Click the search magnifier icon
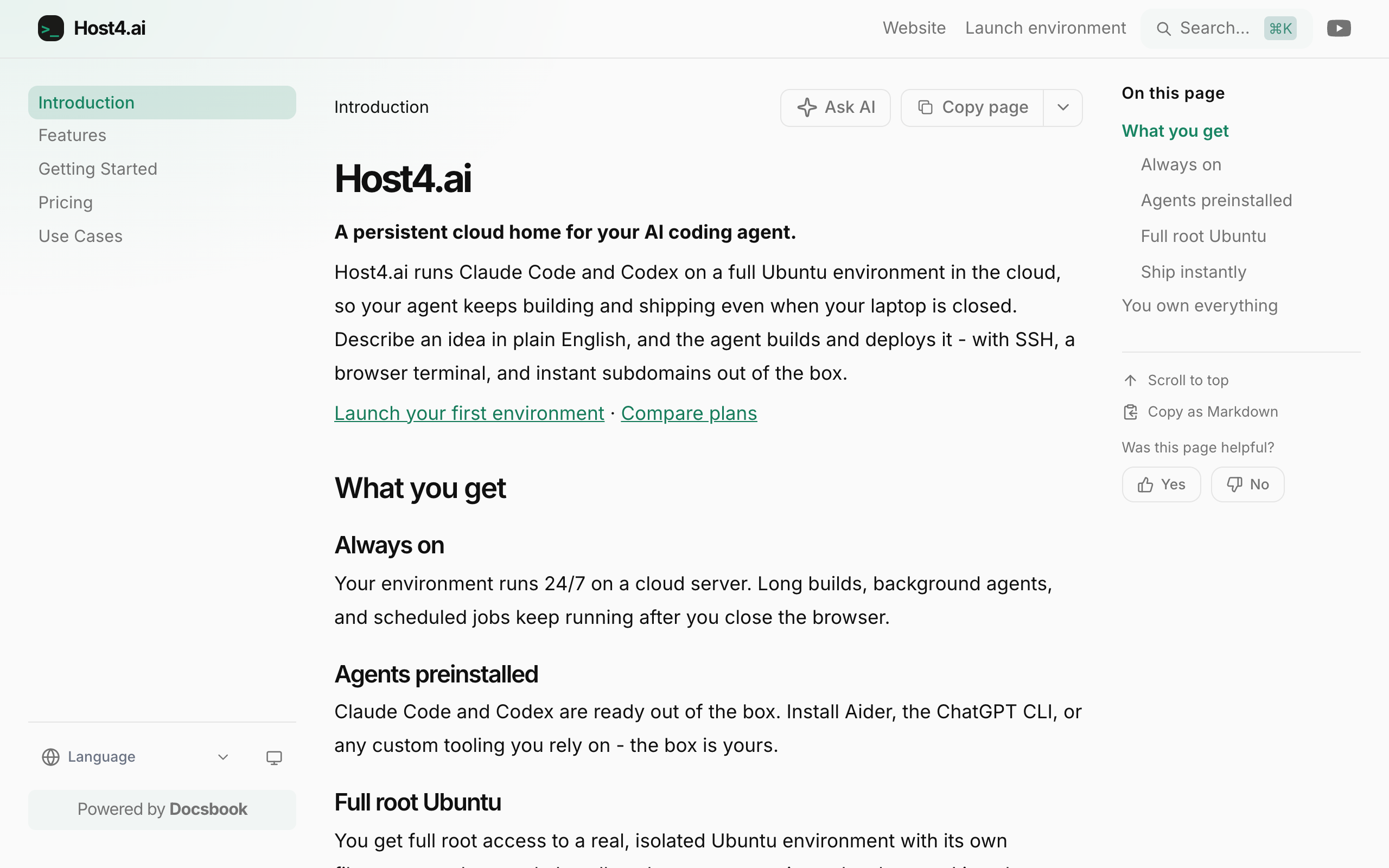Image resolution: width=1389 pixels, height=868 pixels. 1163,29
